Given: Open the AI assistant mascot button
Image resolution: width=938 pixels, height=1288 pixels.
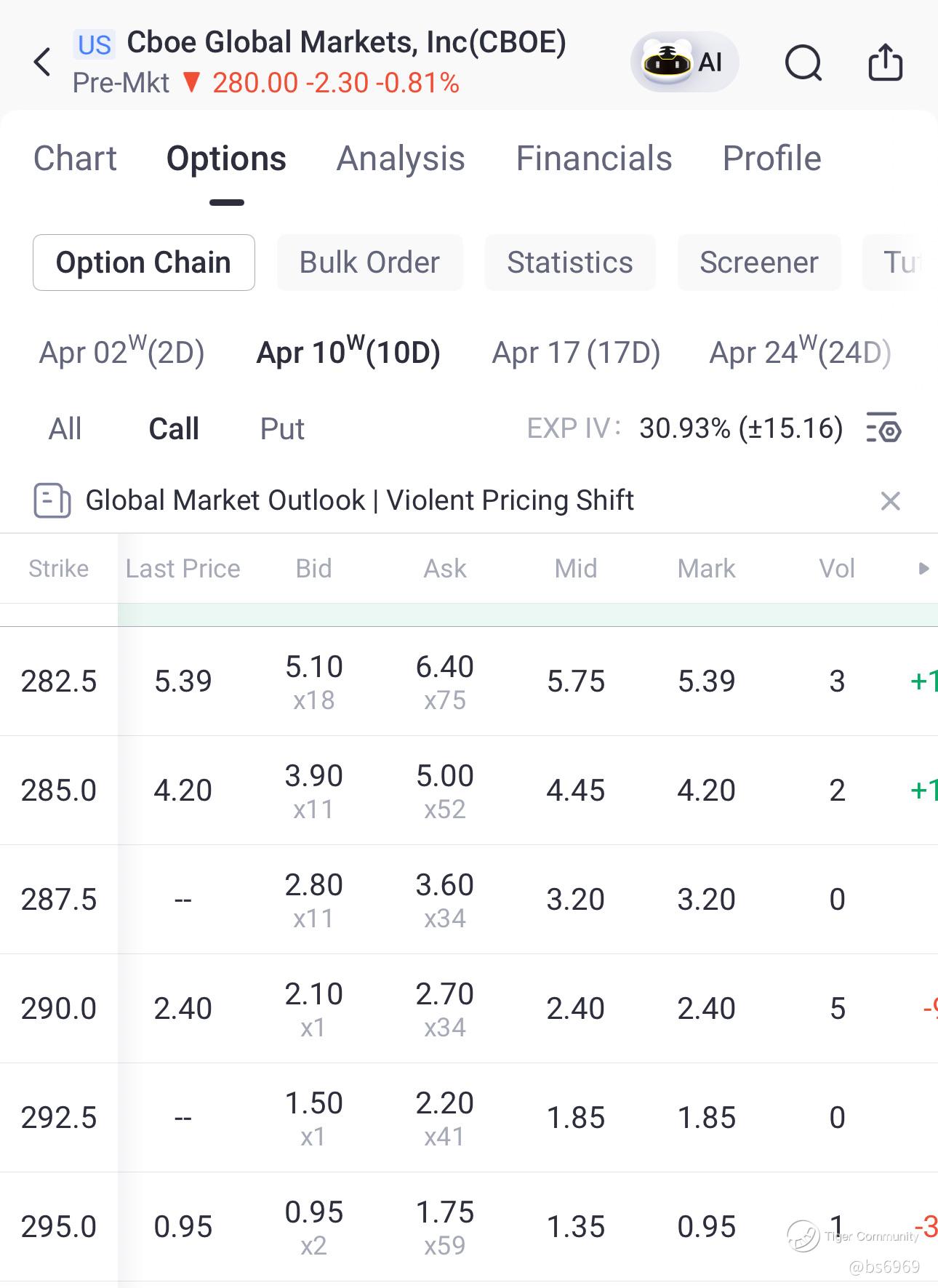Looking at the screenshot, I should click(x=684, y=63).
